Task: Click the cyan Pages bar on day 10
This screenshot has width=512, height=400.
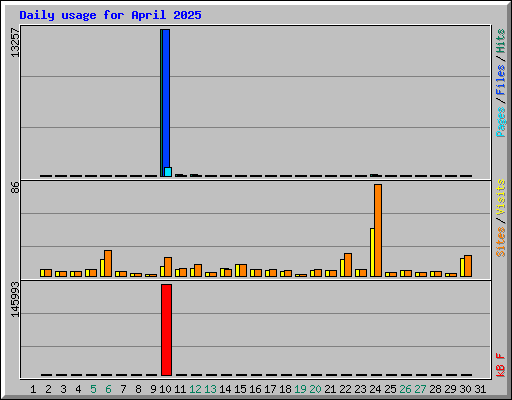Action: 168,172
